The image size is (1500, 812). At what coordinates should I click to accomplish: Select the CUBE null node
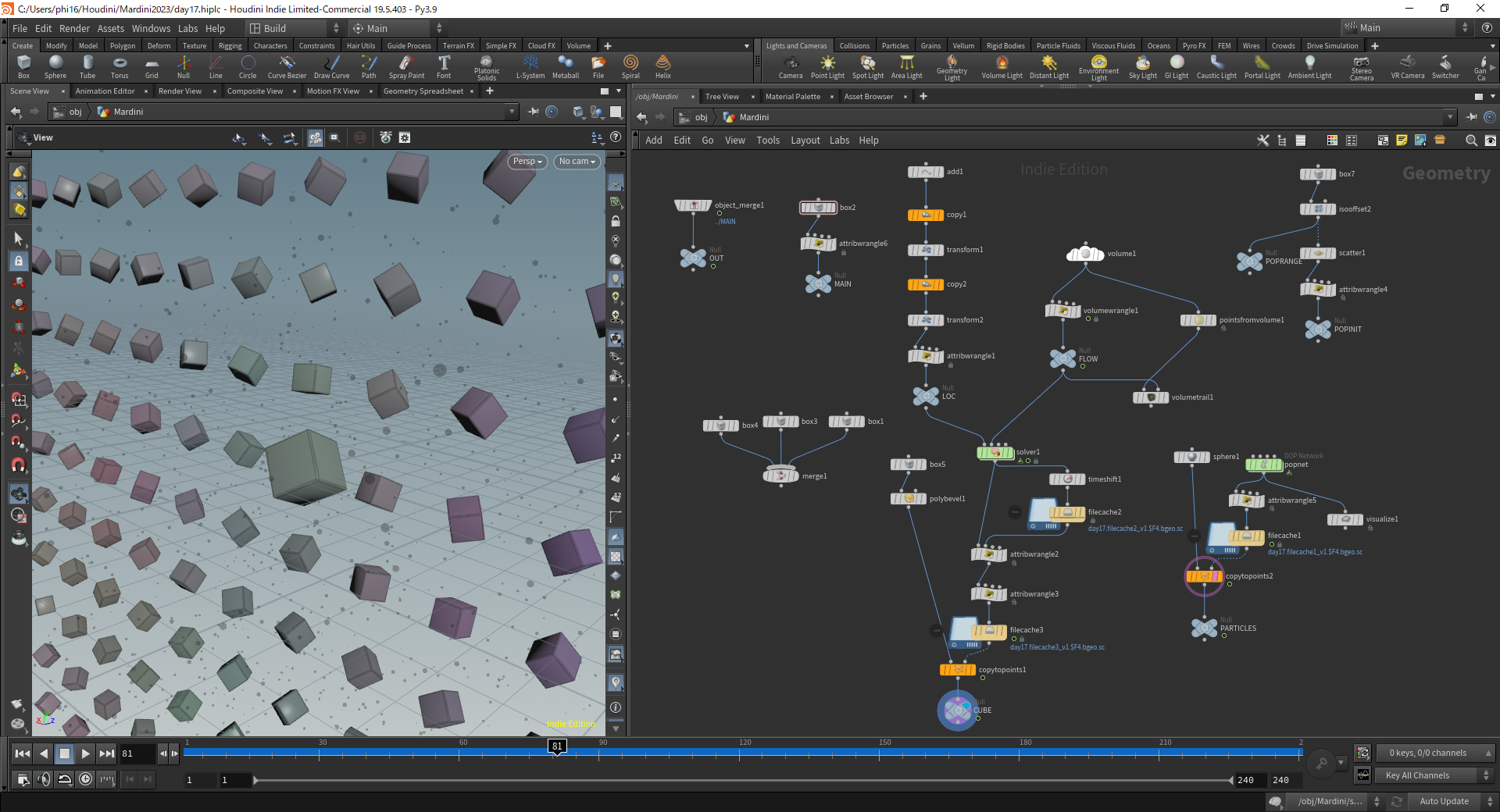pos(958,710)
